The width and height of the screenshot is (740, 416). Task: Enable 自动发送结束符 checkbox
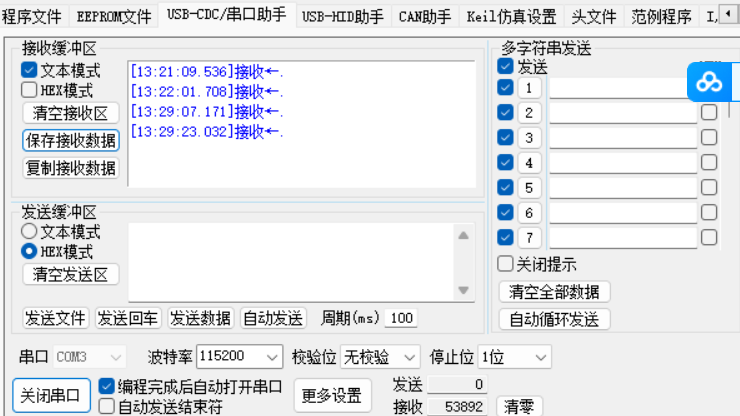click(x=106, y=406)
